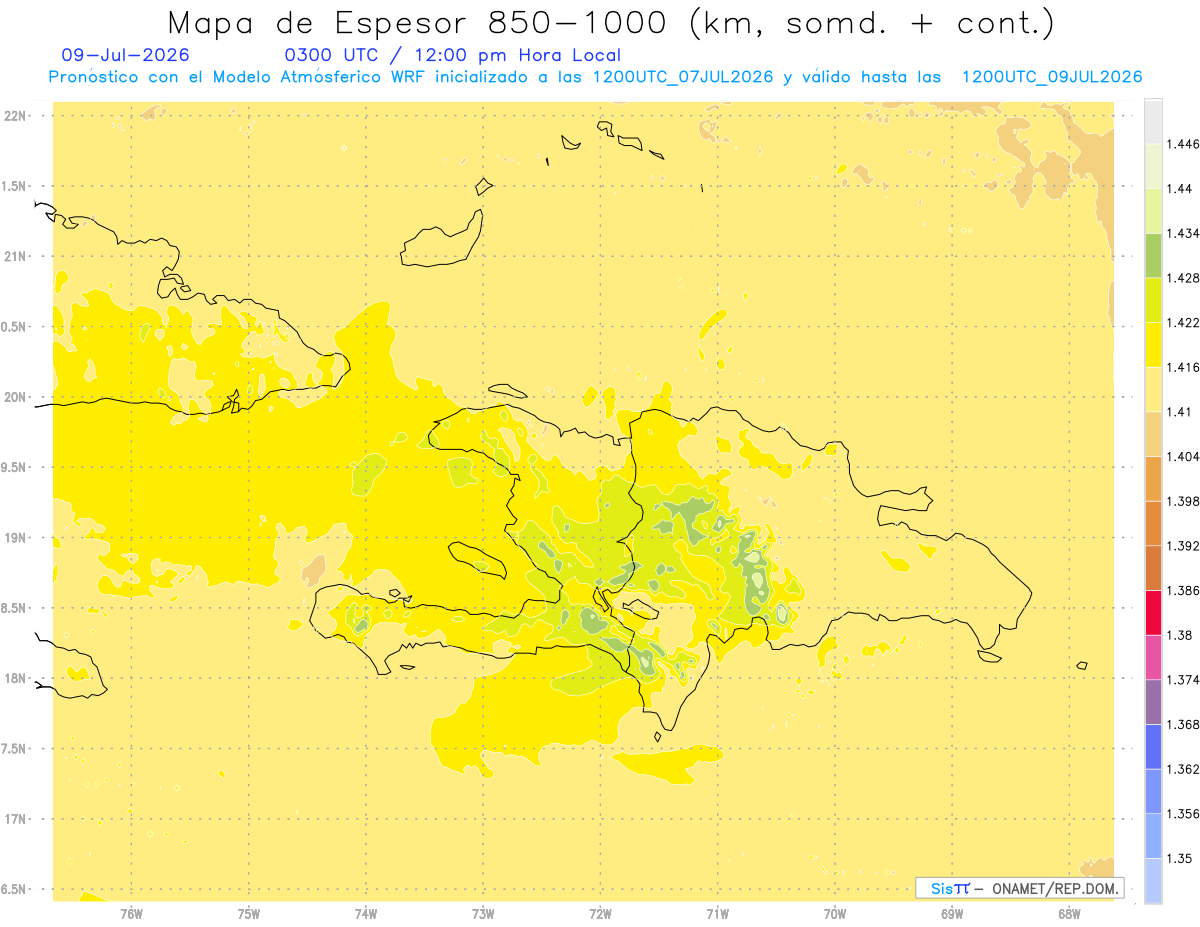Click the 68W longitude label
This screenshot has width=1200, height=927.
(1068, 914)
